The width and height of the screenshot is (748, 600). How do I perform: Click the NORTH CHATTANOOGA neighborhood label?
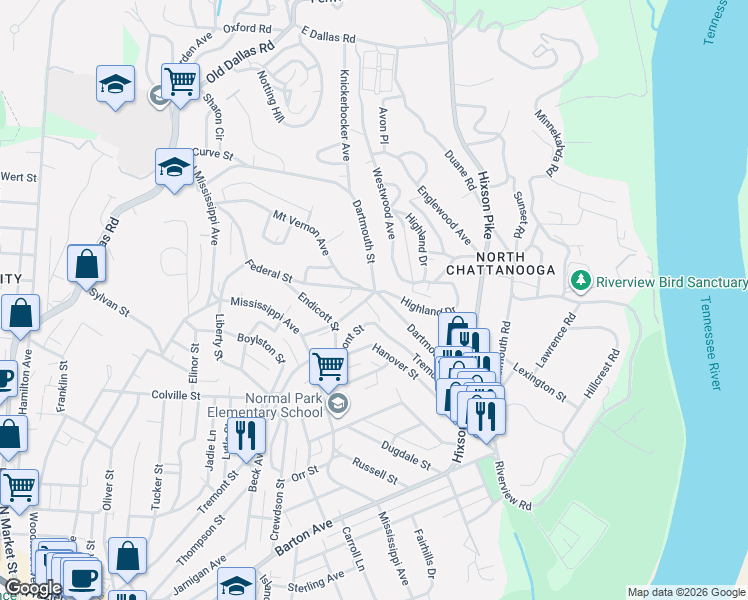coord(500,264)
